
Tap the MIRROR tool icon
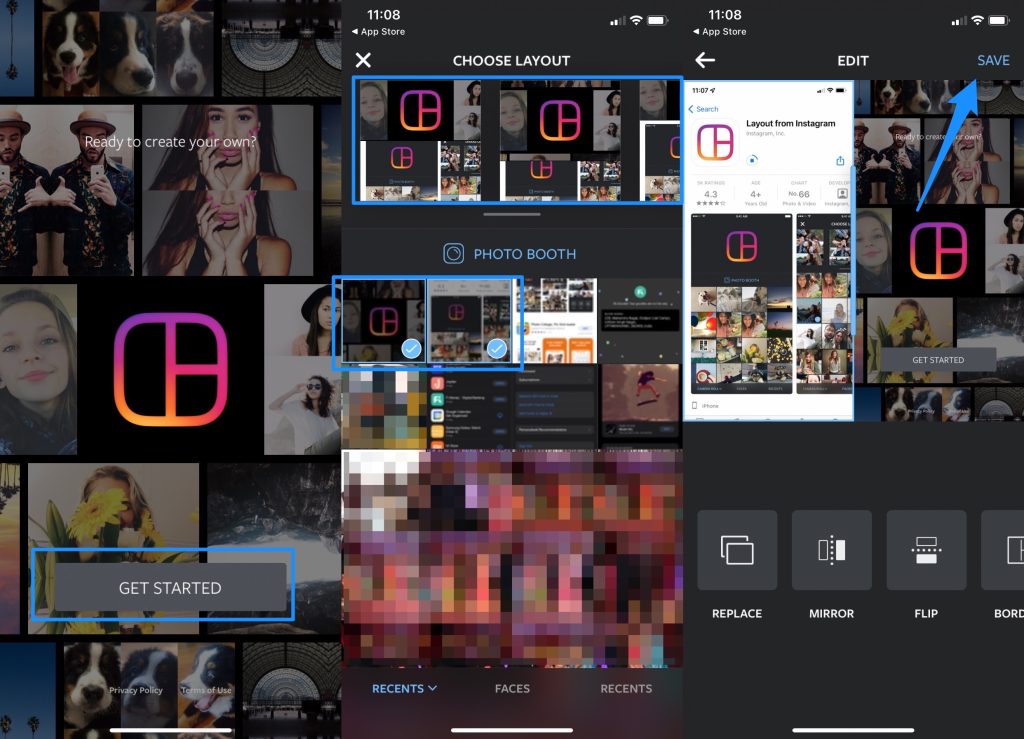click(x=831, y=550)
